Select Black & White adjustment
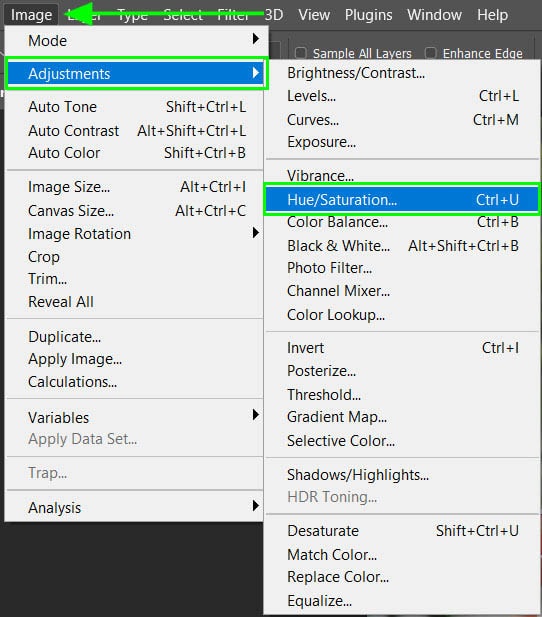542x617 pixels. click(402, 246)
